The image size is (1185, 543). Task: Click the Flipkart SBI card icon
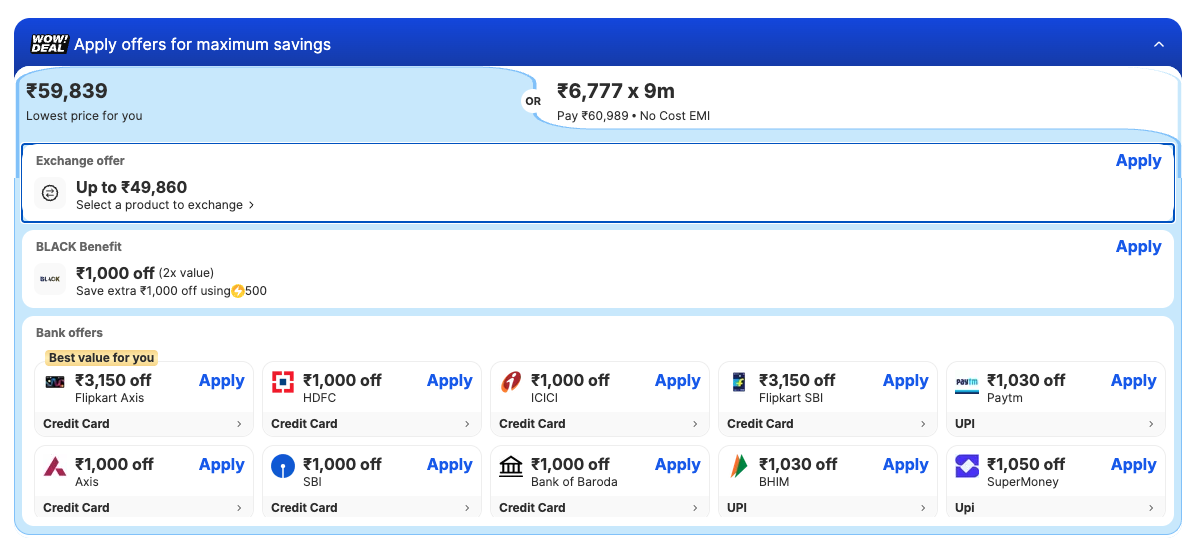(738, 382)
